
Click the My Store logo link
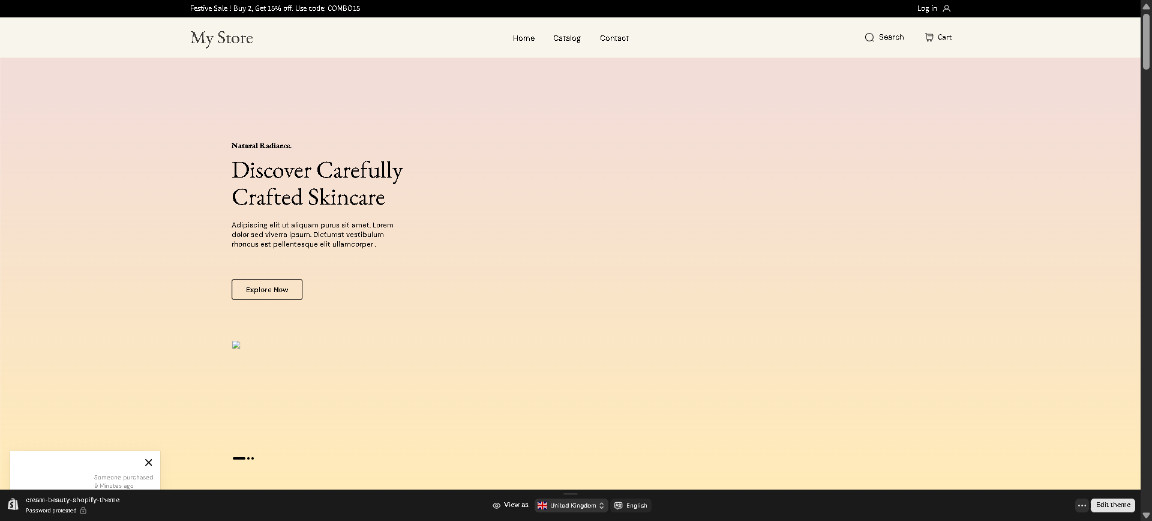click(222, 38)
